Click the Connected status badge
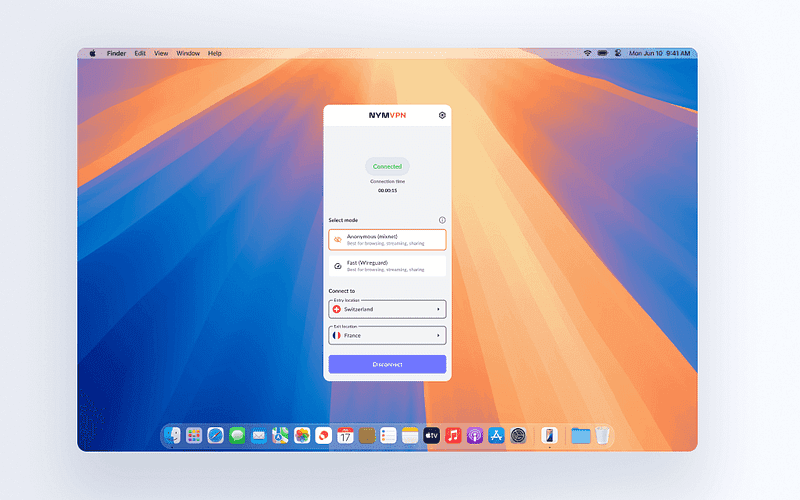The width and height of the screenshot is (800, 500). coord(387,166)
